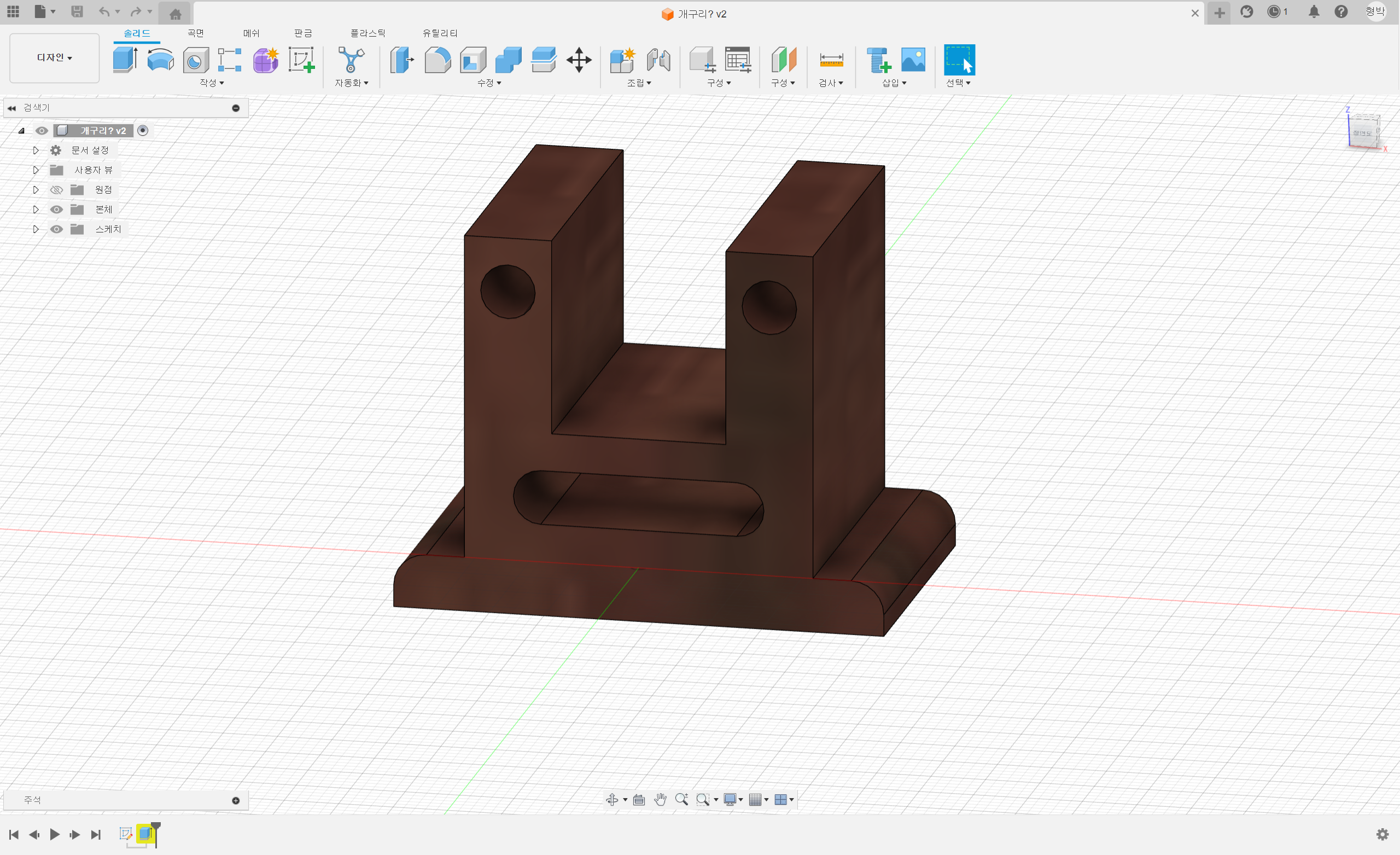Activate the 개구리? v2 component radio button
Image resolution: width=1400 pixels, height=855 pixels.
pos(143,131)
